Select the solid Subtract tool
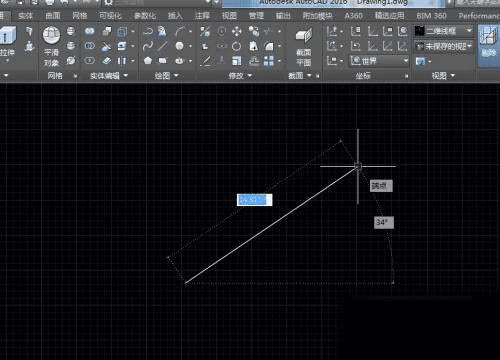Image resolution: width=500 pixels, height=360 pixels. (89, 46)
